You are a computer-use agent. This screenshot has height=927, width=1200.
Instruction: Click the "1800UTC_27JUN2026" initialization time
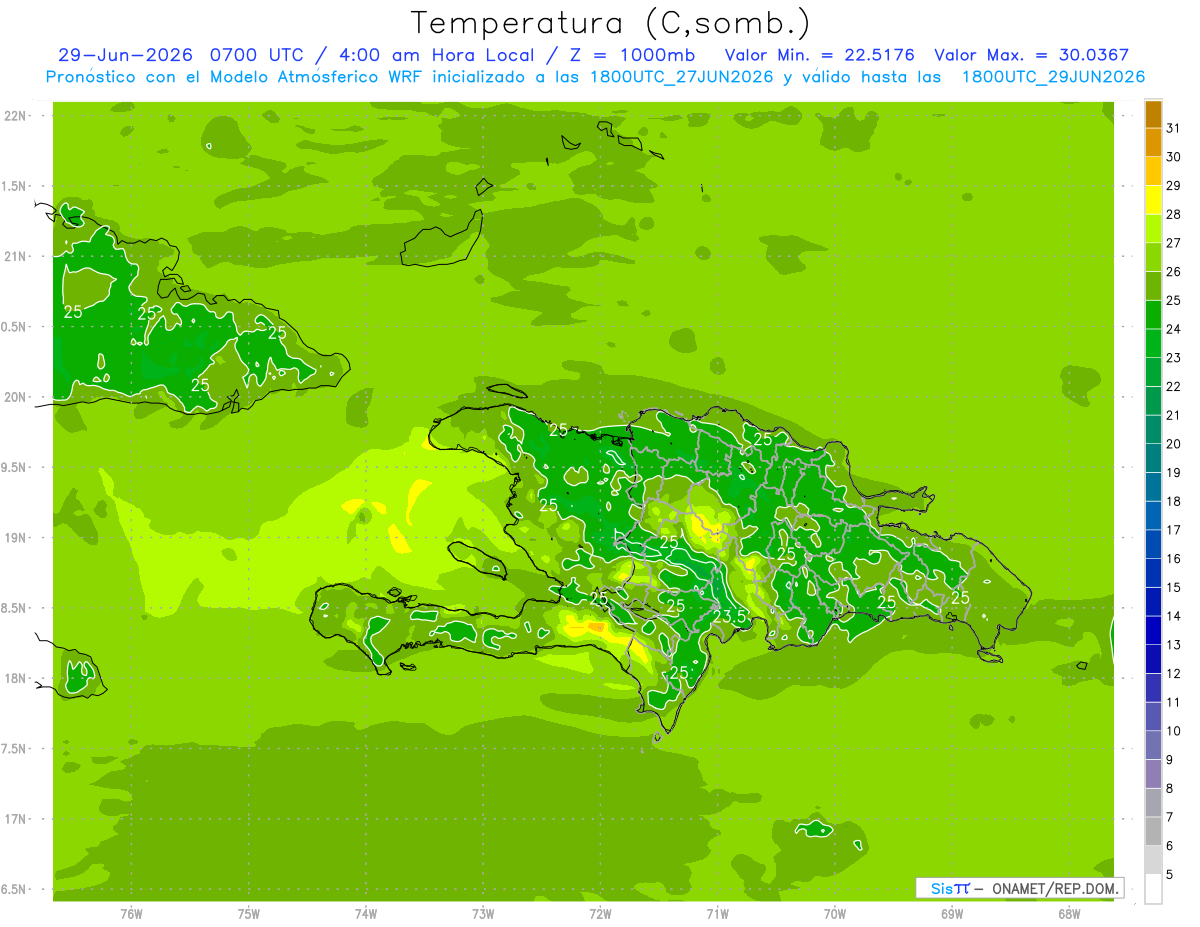coord(681,77)
